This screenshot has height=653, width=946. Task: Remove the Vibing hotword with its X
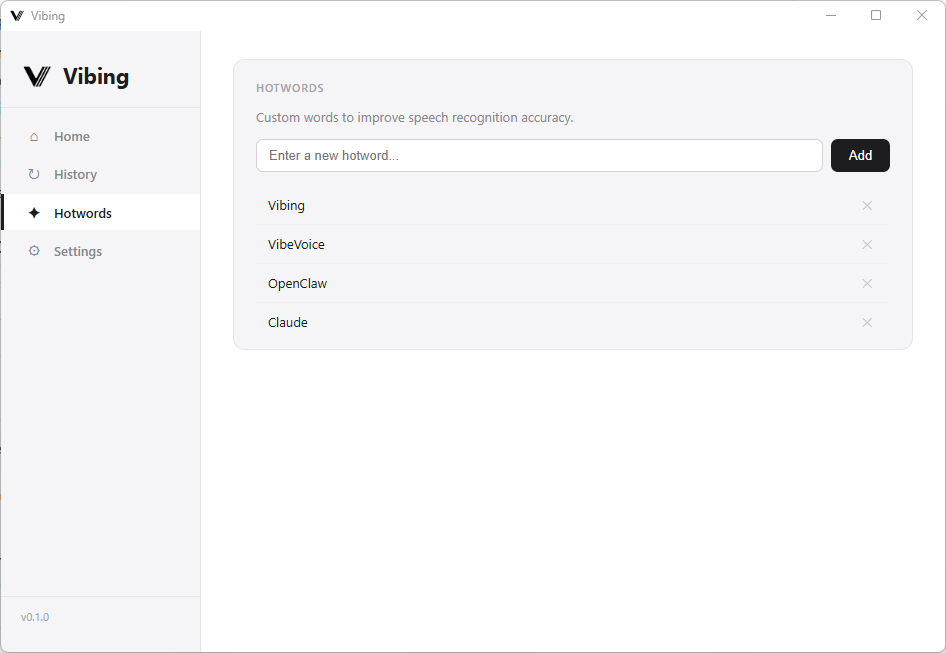coord(867,205)
